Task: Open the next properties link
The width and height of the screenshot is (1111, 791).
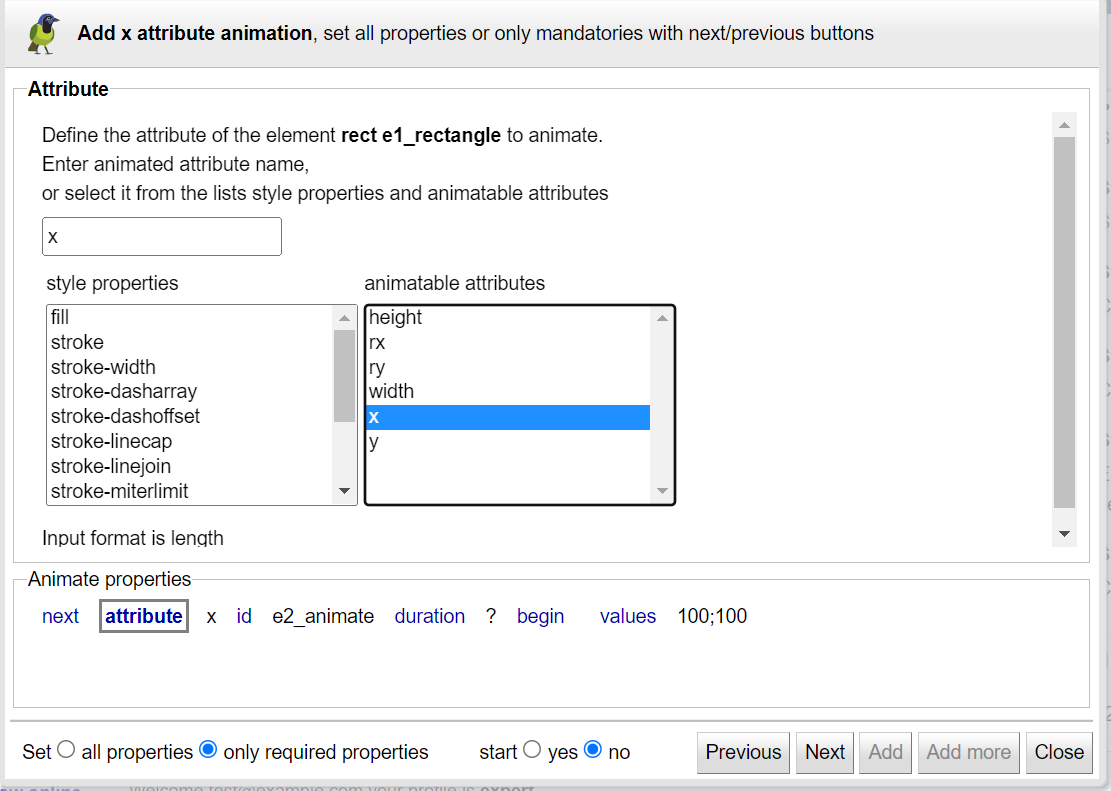Action: 60,616
